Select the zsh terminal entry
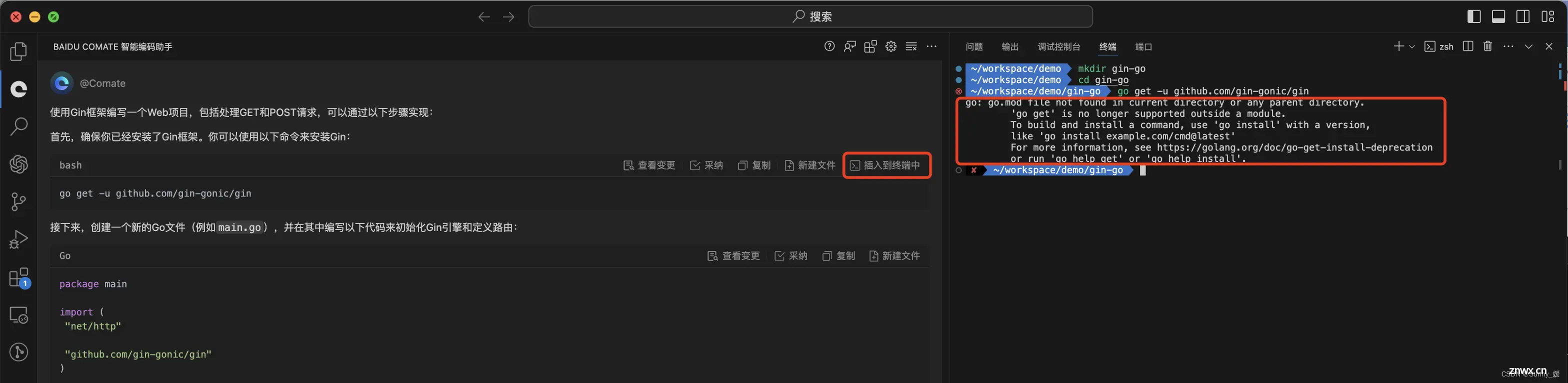1568x383 pixels. (1439, 46)
